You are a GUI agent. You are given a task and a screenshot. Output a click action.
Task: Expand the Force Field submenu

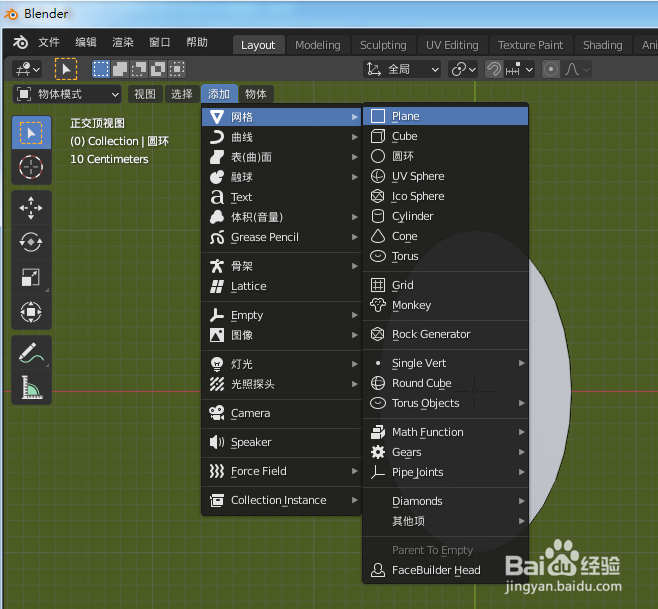(x=282, y=471)
